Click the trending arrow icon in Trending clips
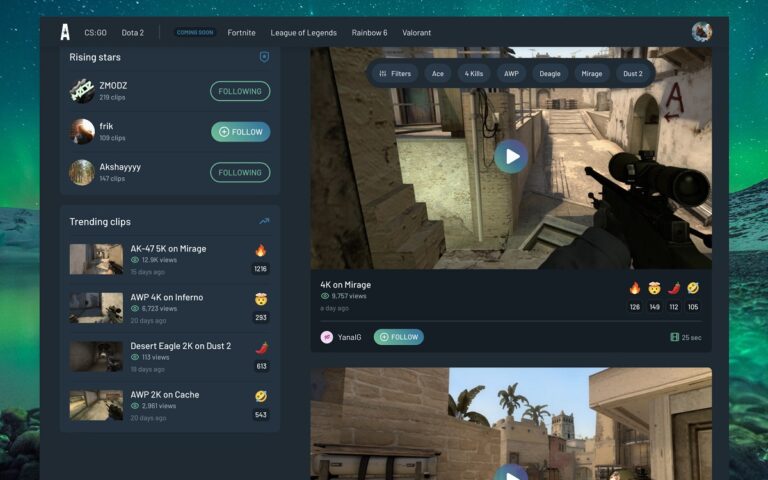Viewport: 768px width, 480px height. [264, 221]
